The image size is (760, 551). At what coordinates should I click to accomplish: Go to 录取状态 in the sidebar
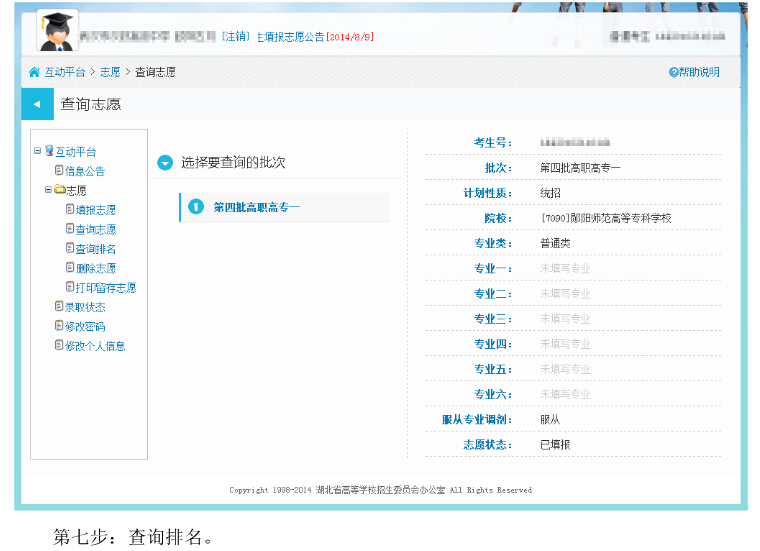tap(85, 307)
